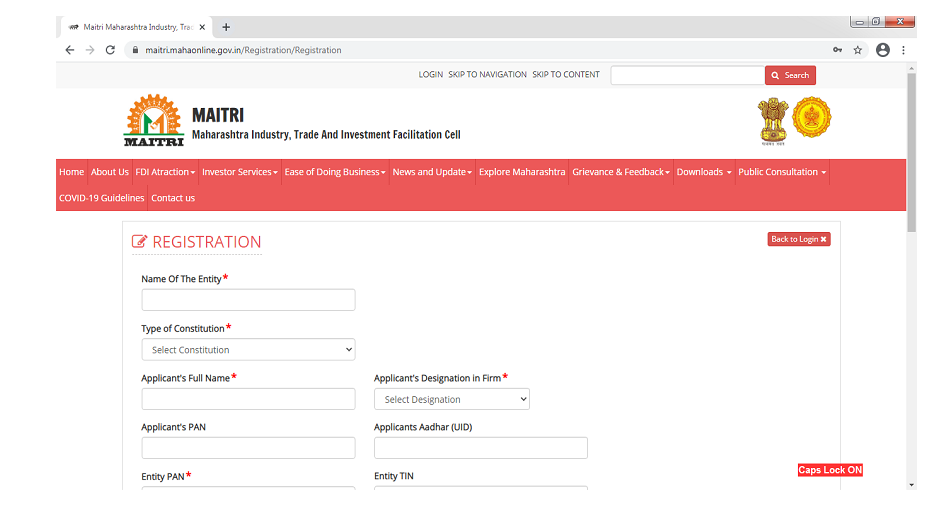Click the saved password key icon

836,50
